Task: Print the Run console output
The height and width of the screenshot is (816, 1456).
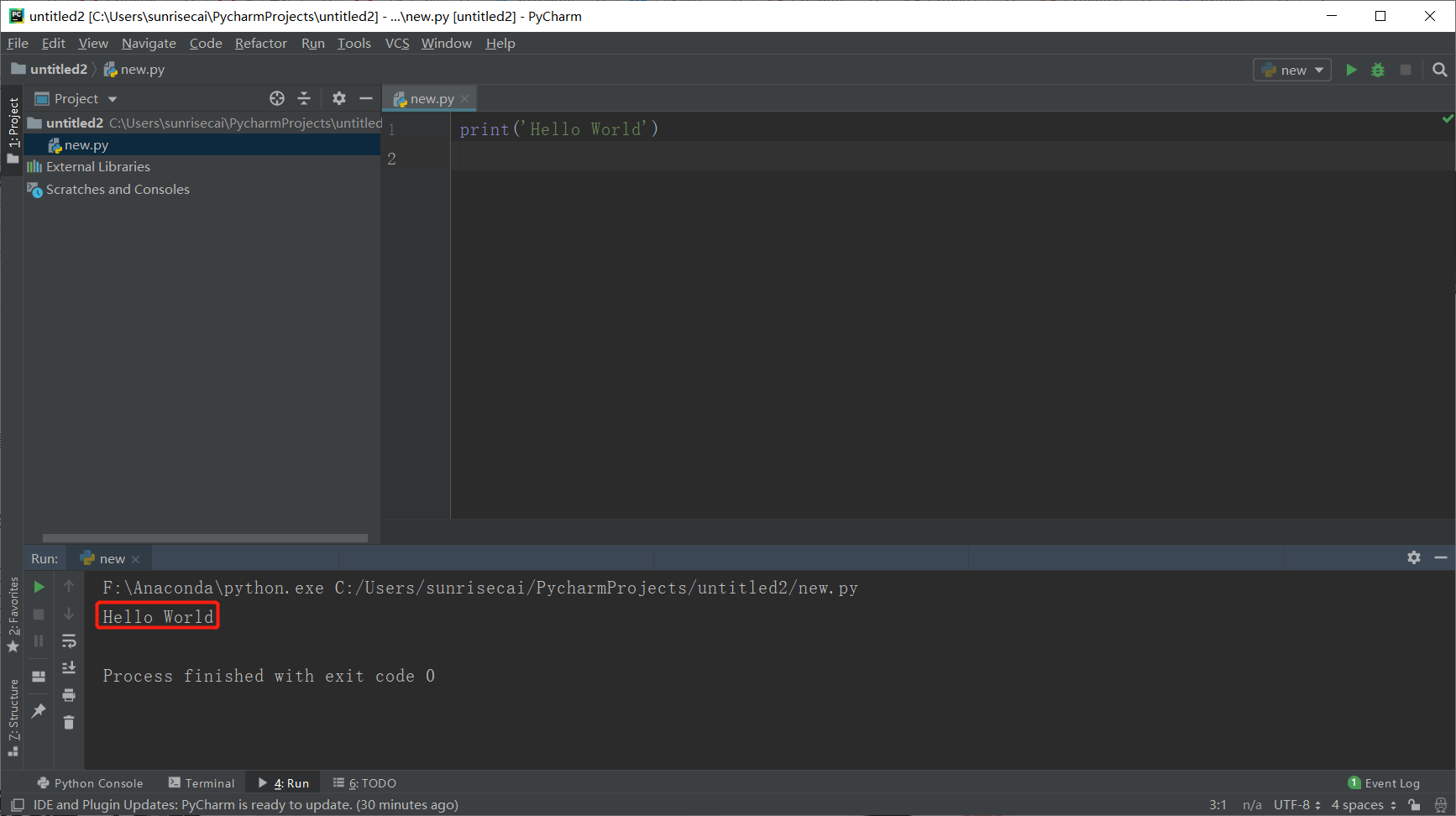Action: click(x=69, y=695)
